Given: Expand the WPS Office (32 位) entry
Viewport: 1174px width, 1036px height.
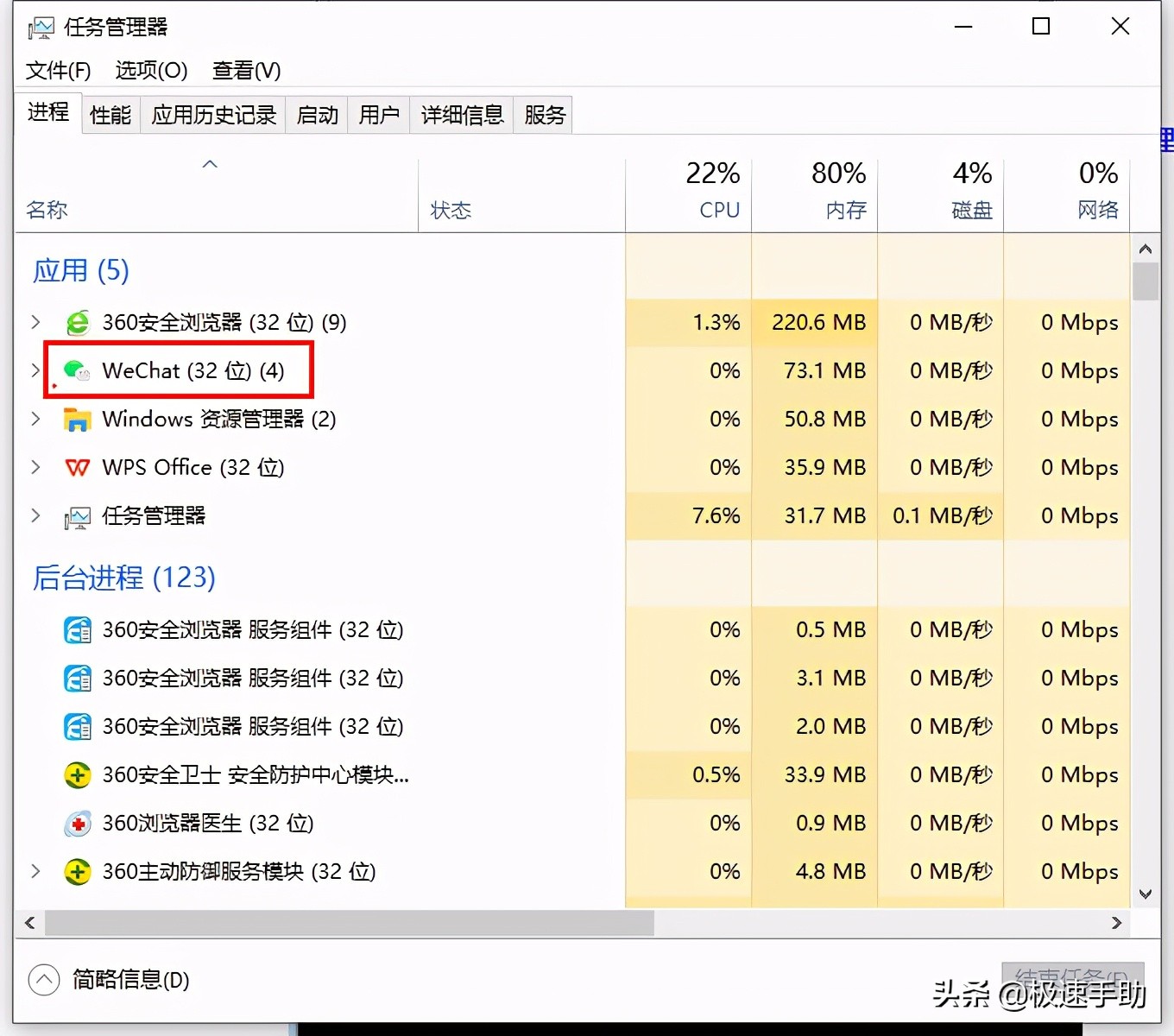Looking at the screenshot, I should click(x=35, y=467).
